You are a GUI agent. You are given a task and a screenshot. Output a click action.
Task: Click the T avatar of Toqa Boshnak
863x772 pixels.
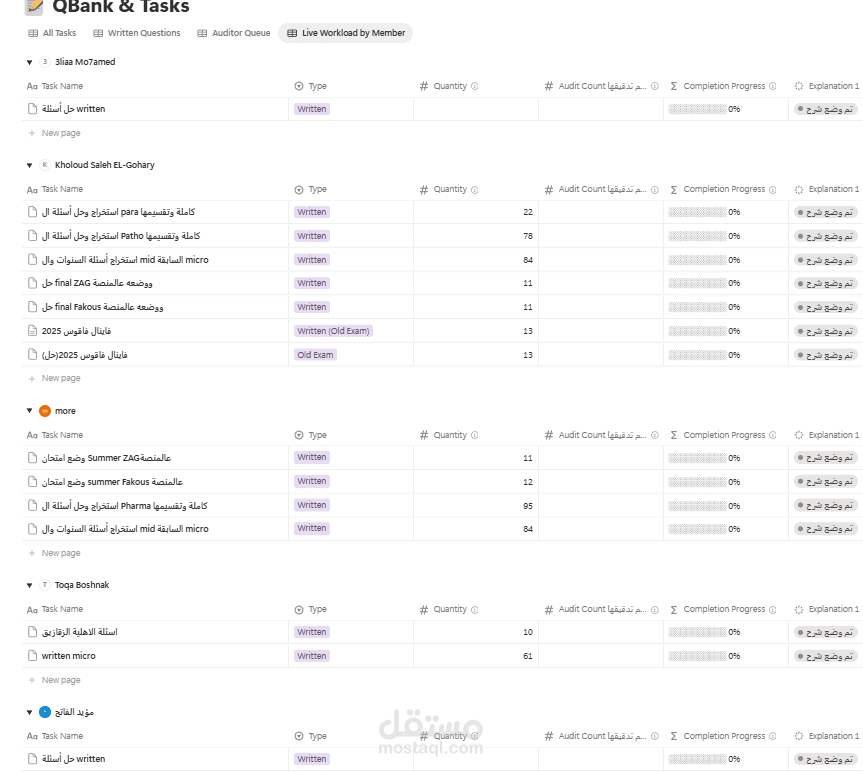[x=45, y=585]
